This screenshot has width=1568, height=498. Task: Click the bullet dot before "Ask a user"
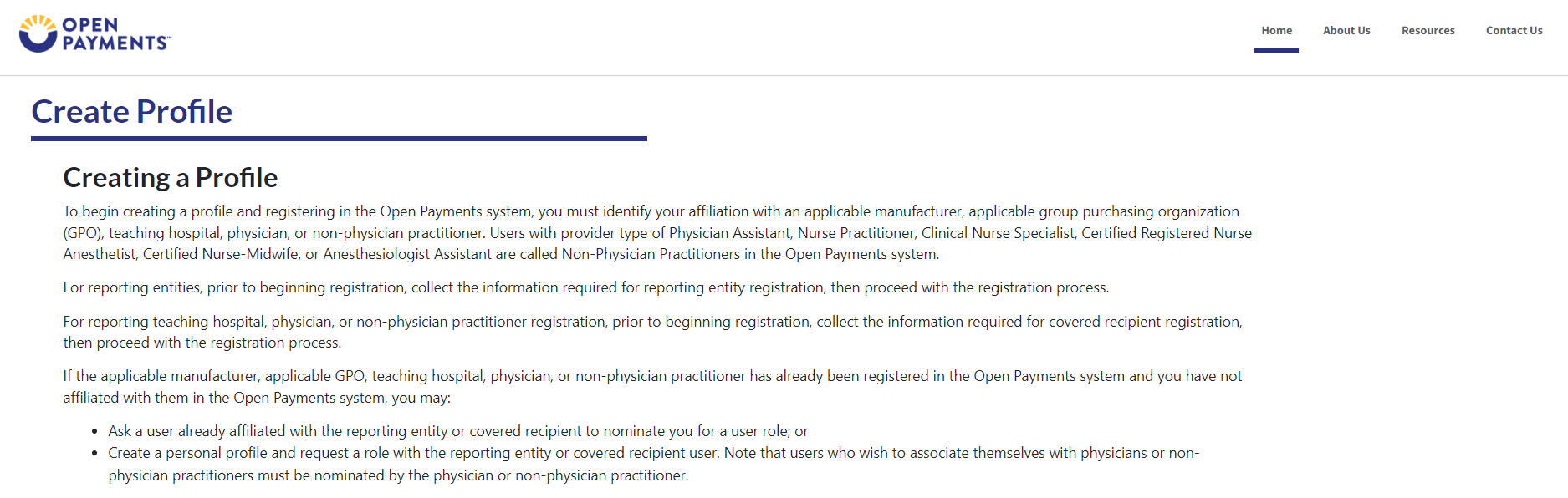pyautogui.click(x=95, y=432)
